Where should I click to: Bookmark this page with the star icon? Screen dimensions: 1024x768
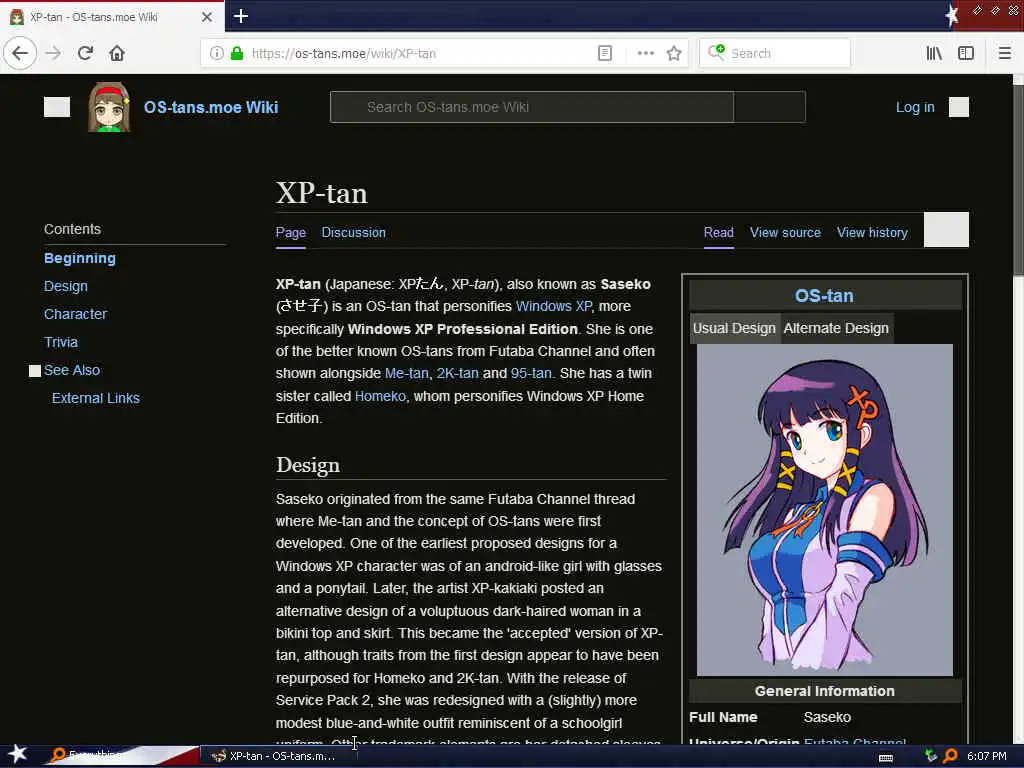point(674,53)
